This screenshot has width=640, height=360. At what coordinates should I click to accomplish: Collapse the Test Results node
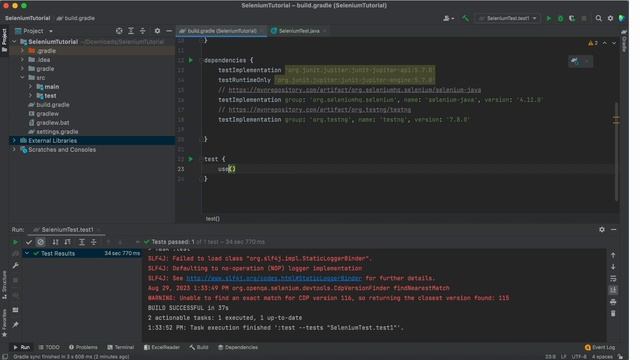coord(27,253)
